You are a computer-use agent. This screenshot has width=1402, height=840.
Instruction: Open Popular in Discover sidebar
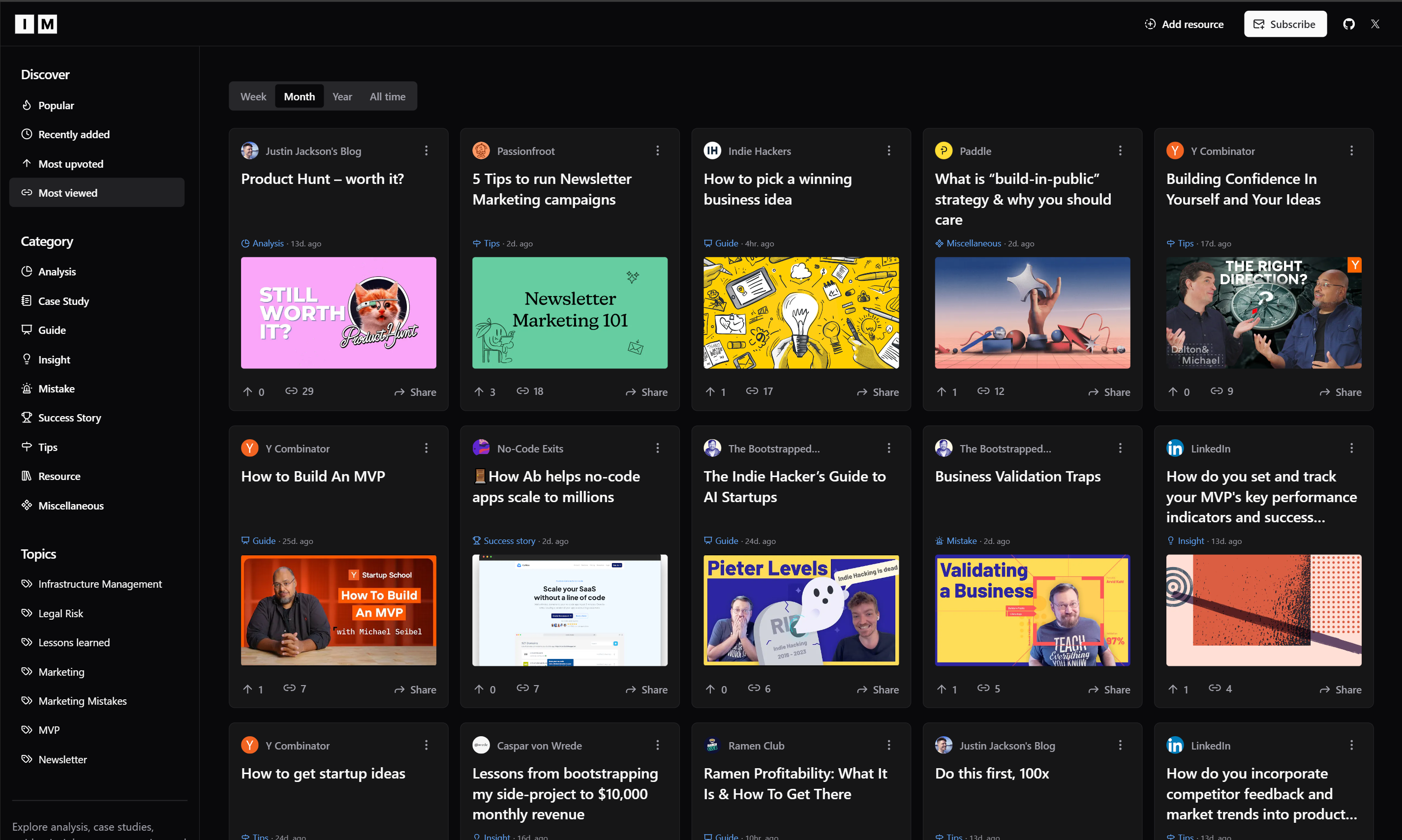pyautogui.click(x=97, y=105)
